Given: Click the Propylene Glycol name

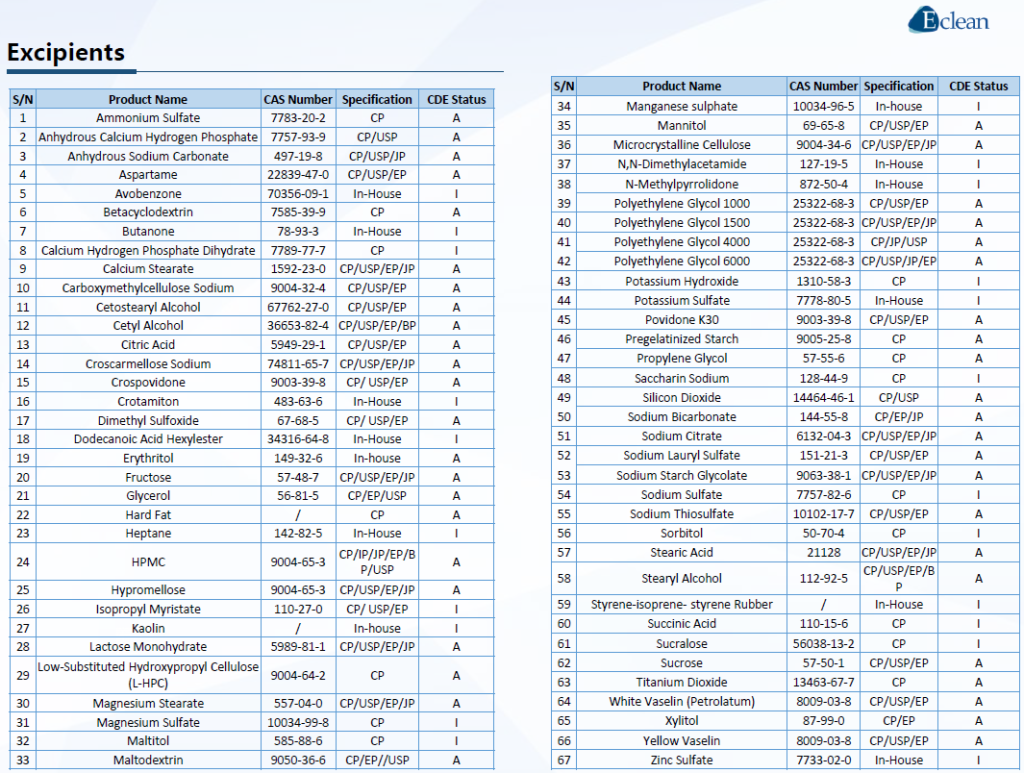Looking at the screenshot, I should tap(682, 358).
